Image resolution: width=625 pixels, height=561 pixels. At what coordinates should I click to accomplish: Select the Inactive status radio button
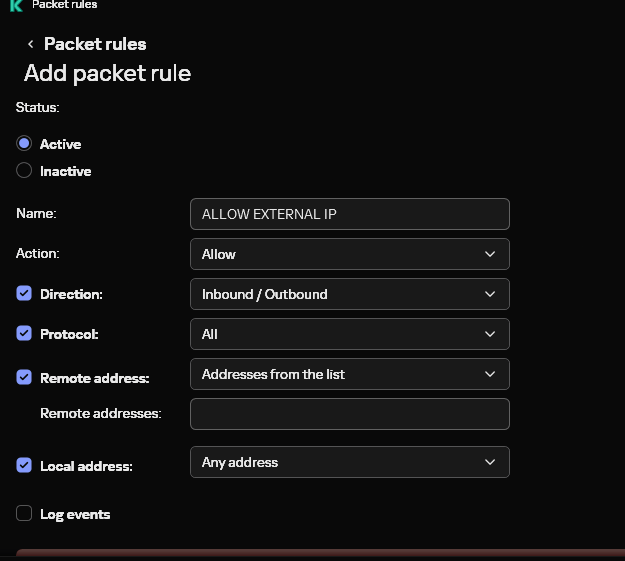click(24, 171)
